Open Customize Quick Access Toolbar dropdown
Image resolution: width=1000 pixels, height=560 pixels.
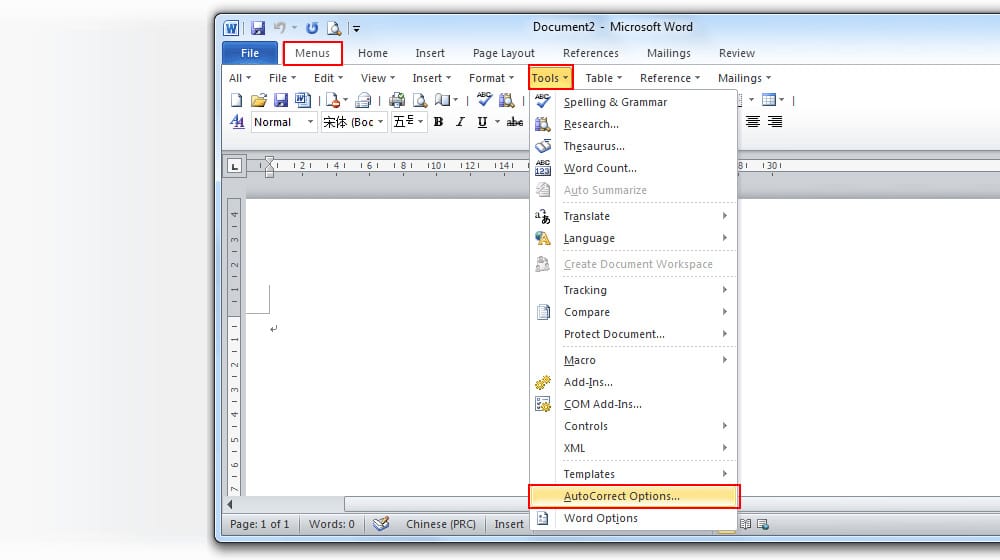[357, 29]
